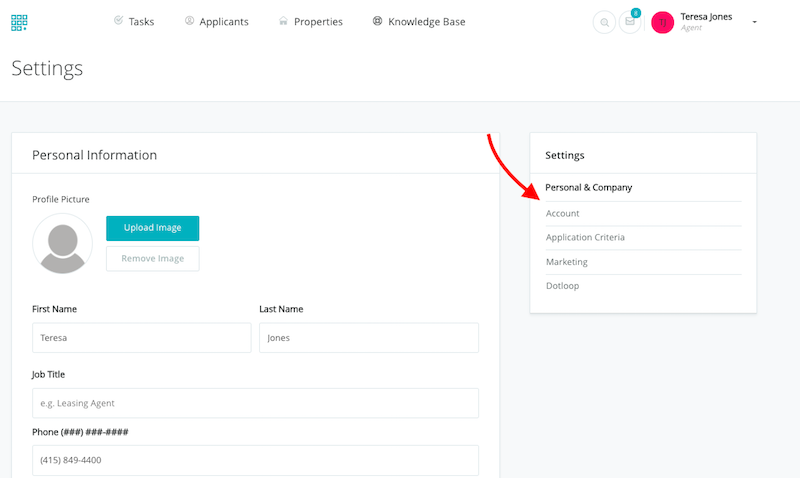Open the Account settings link

(563, 213)
